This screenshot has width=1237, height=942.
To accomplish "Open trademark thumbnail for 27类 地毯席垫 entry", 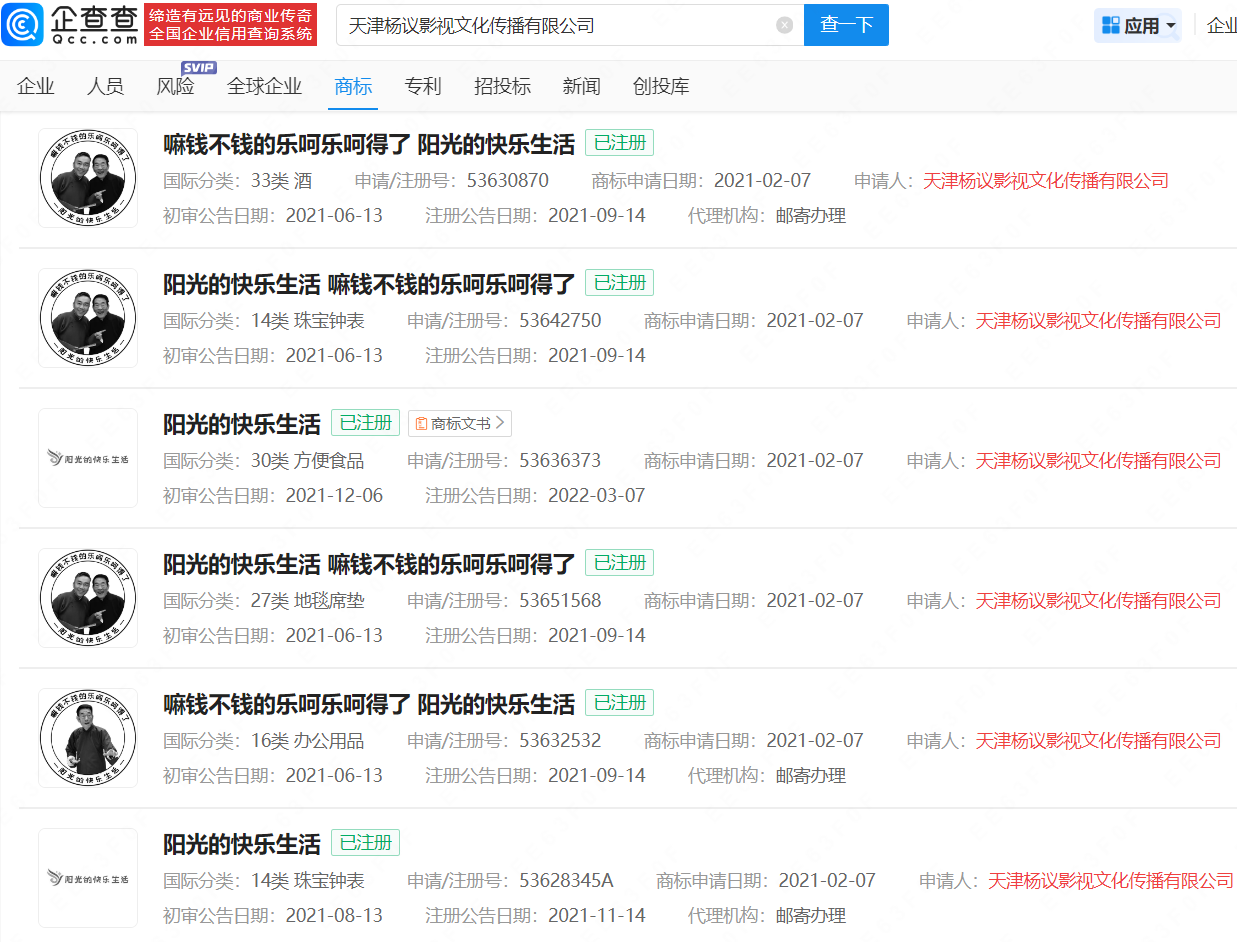I will [88, 598].
